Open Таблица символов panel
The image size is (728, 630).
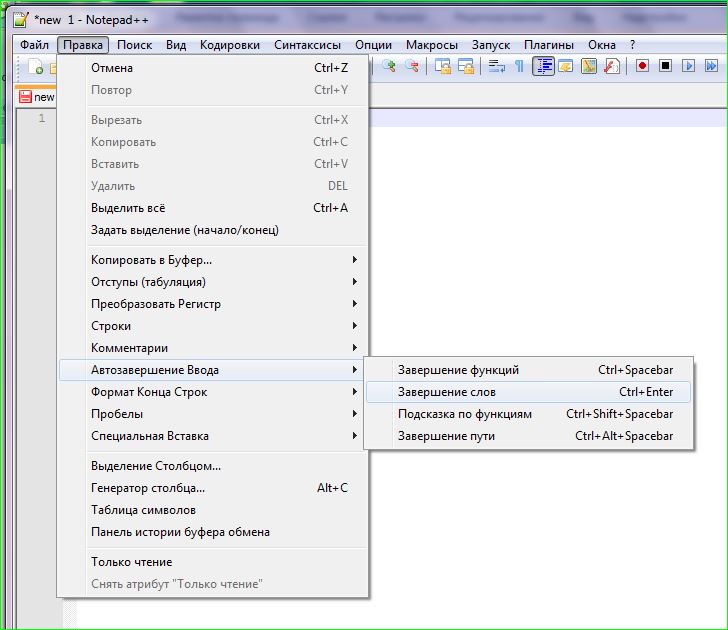[214, 510]
